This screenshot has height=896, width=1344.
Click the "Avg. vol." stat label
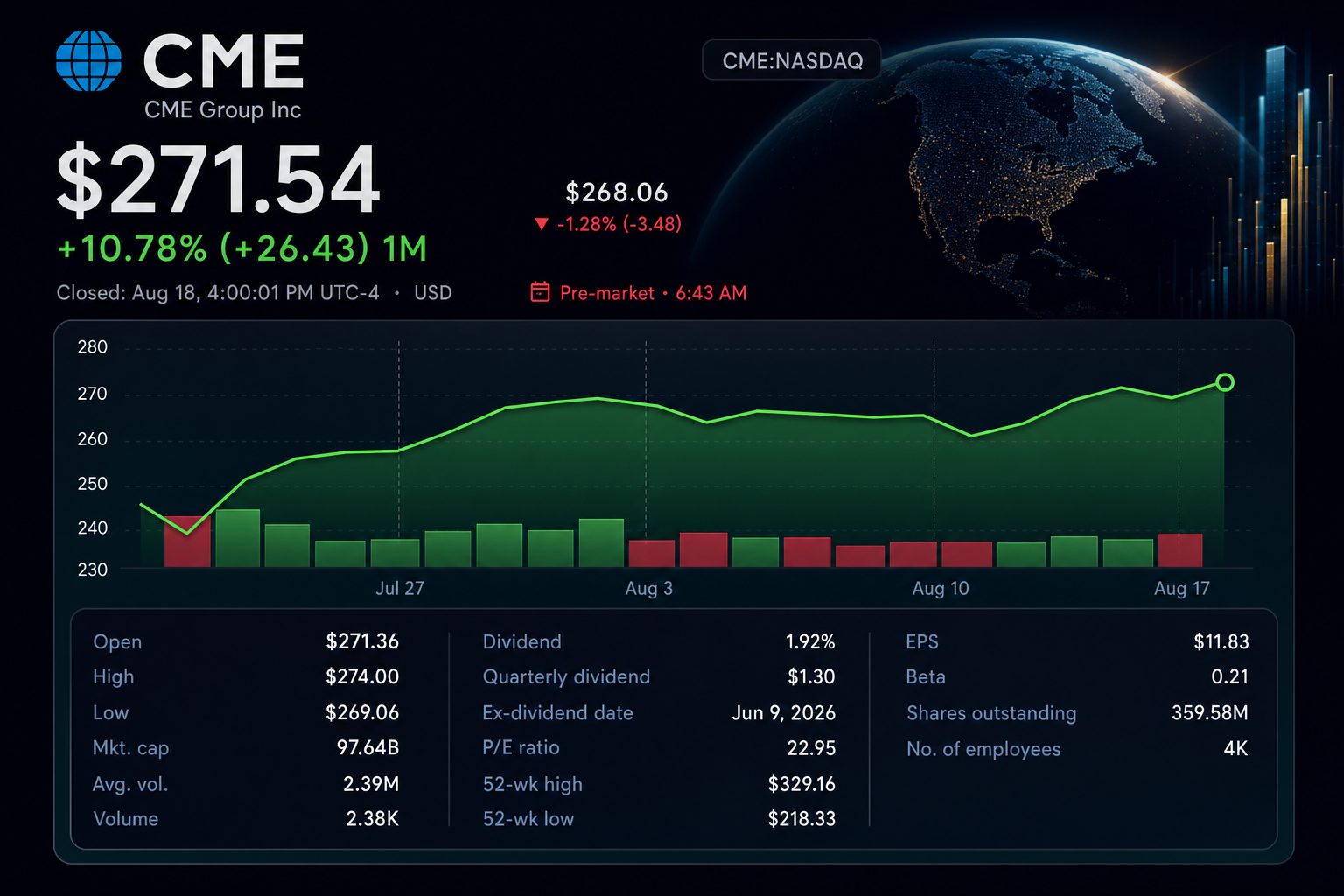(130, 784)
